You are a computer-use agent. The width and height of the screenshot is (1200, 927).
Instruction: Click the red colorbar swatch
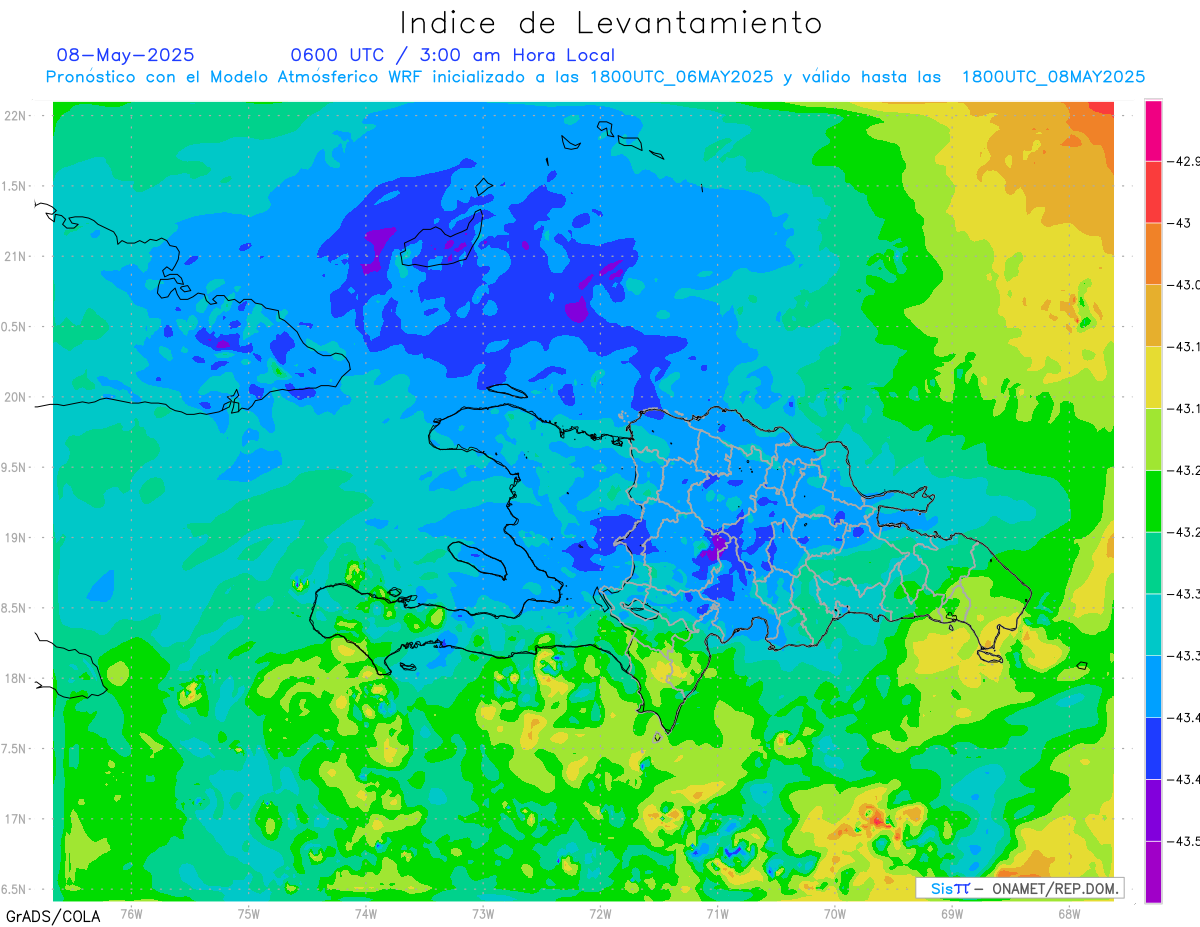coord(1153,192)
